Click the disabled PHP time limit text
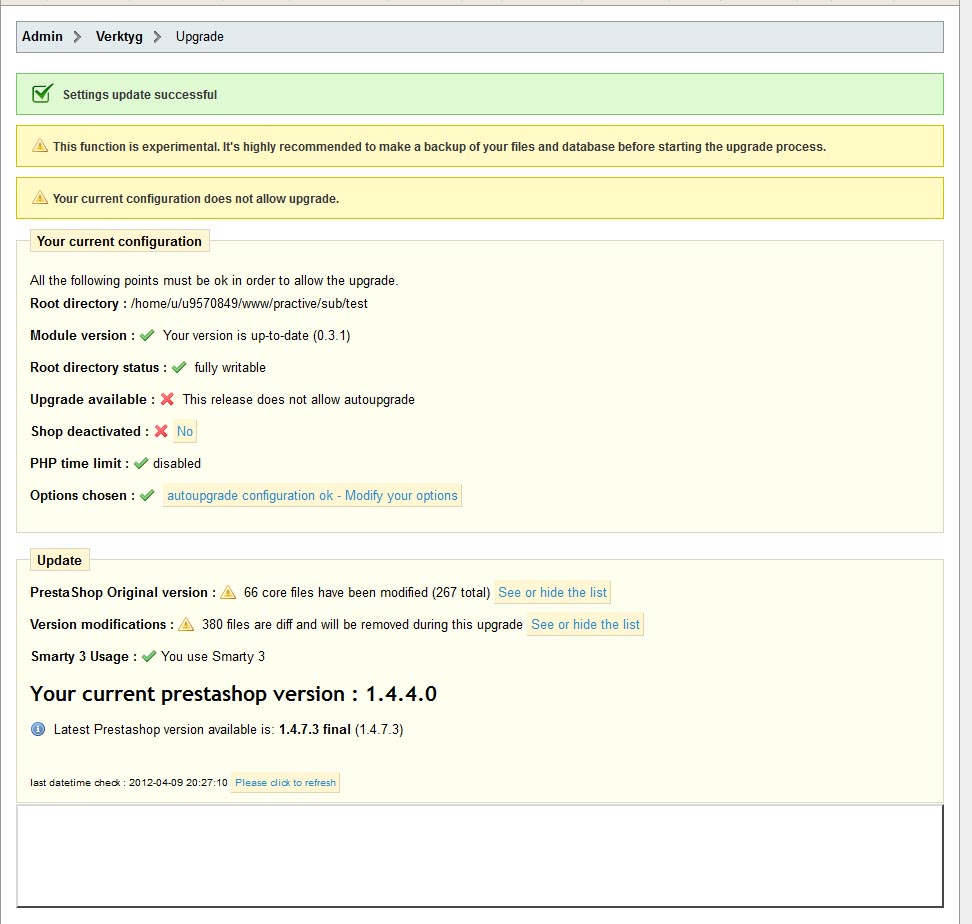 (177, 464)
